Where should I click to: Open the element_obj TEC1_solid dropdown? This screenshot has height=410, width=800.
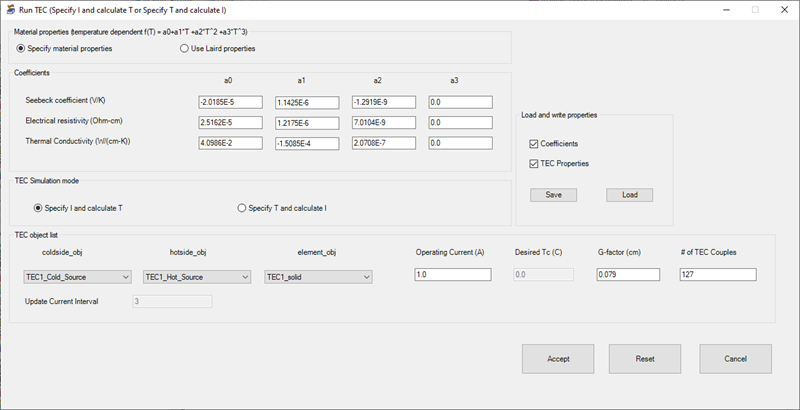(318, 277)
